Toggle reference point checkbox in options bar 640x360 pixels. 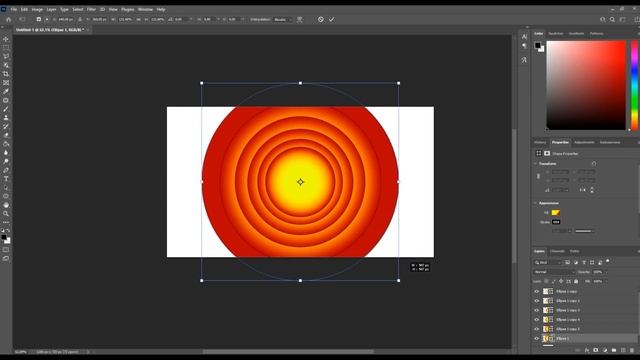click(39, 19)
